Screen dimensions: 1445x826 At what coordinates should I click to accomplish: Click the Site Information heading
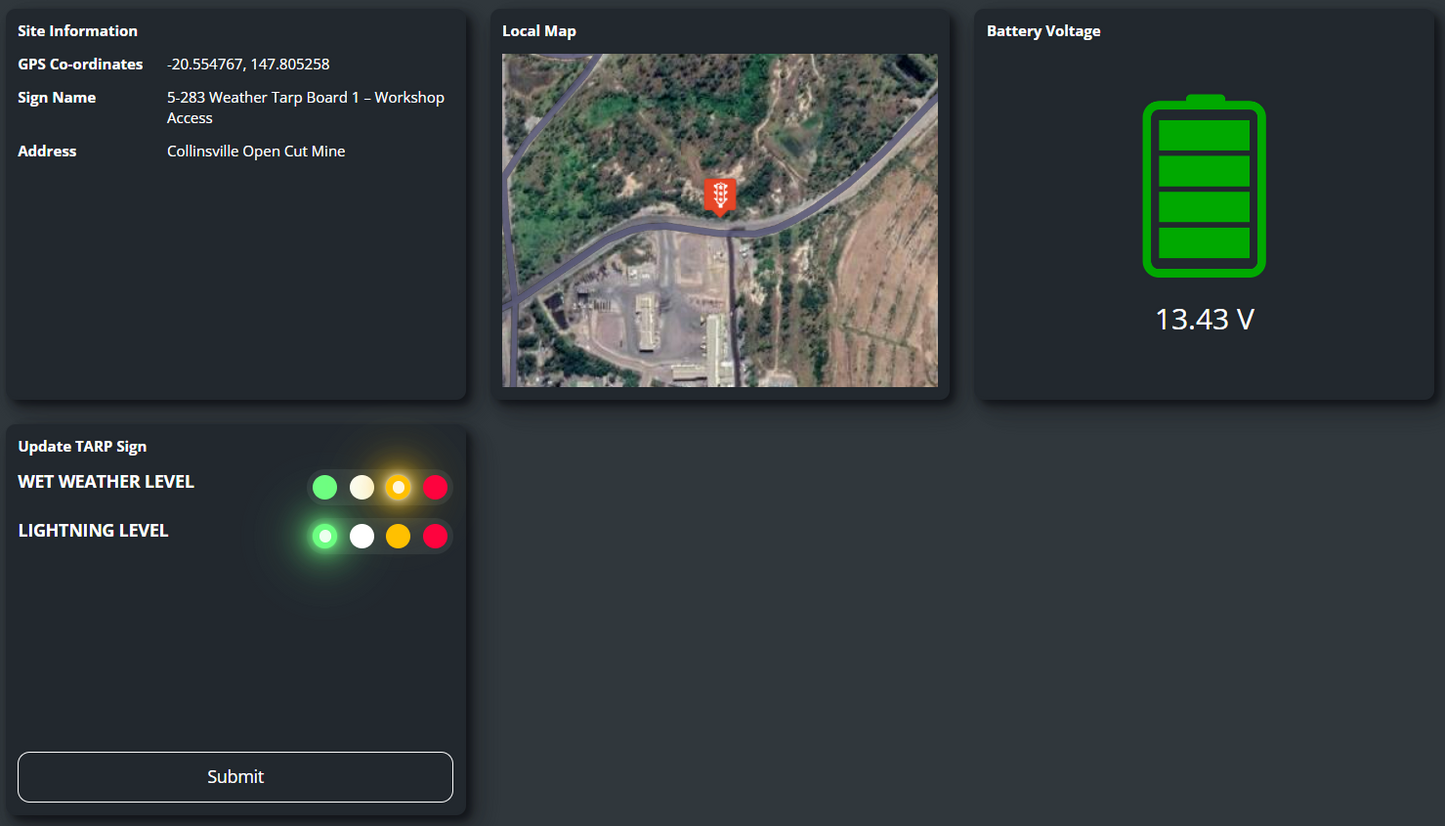(78, 31)
